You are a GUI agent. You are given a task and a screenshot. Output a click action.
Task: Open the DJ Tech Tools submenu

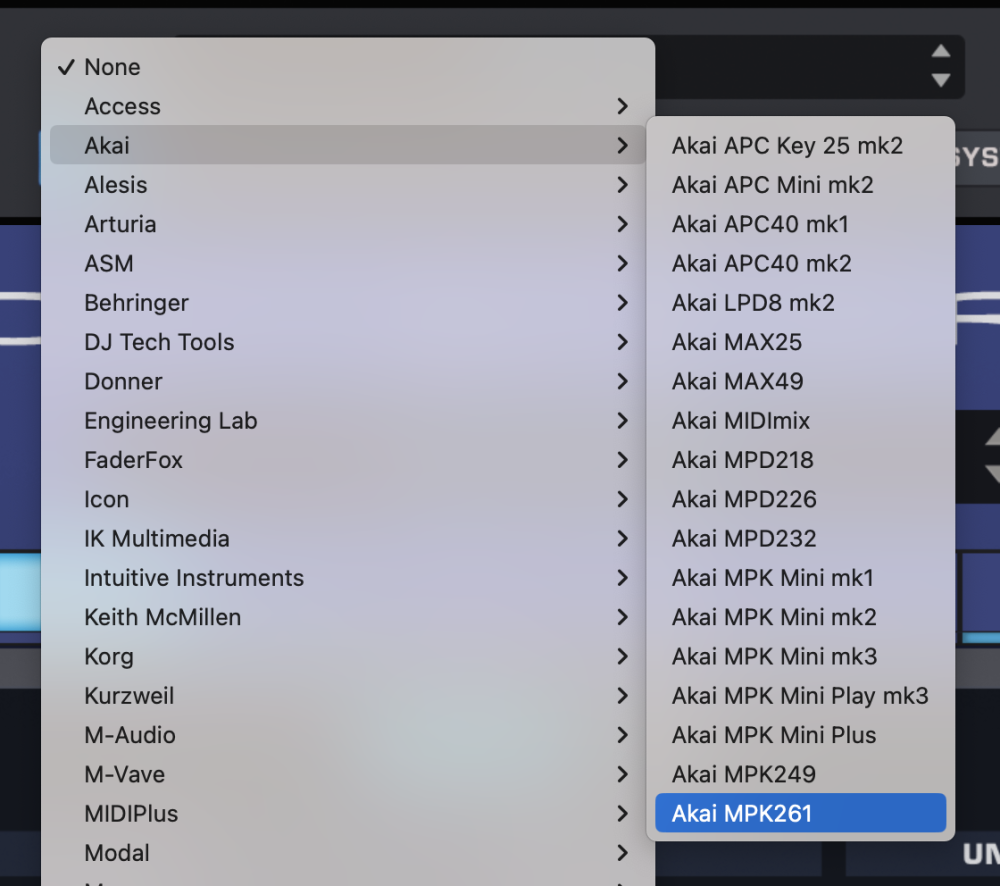click(x=159, y=342)
